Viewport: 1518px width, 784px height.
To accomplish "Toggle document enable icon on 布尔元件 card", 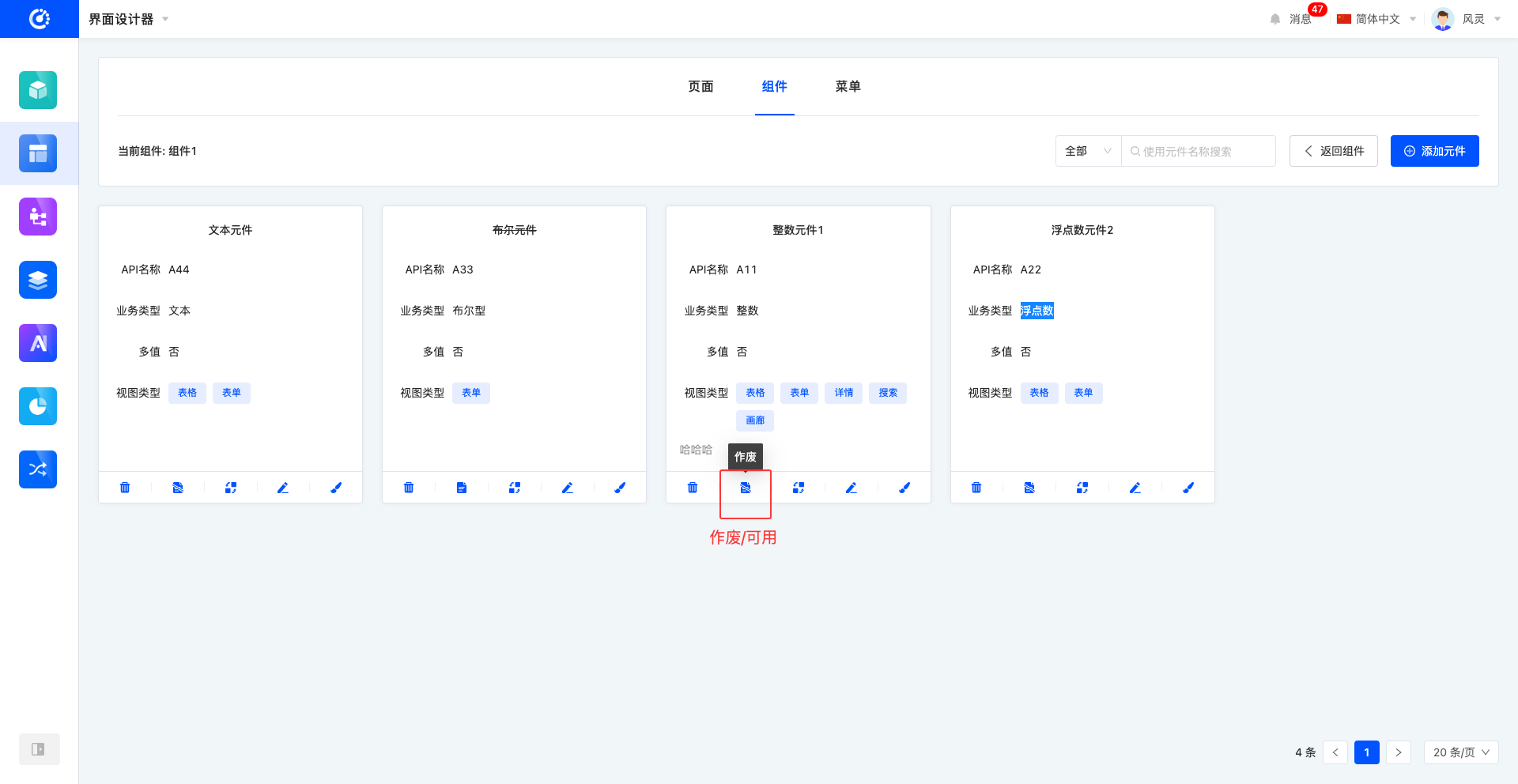I will pyautogui.click(x=462, y=488).
